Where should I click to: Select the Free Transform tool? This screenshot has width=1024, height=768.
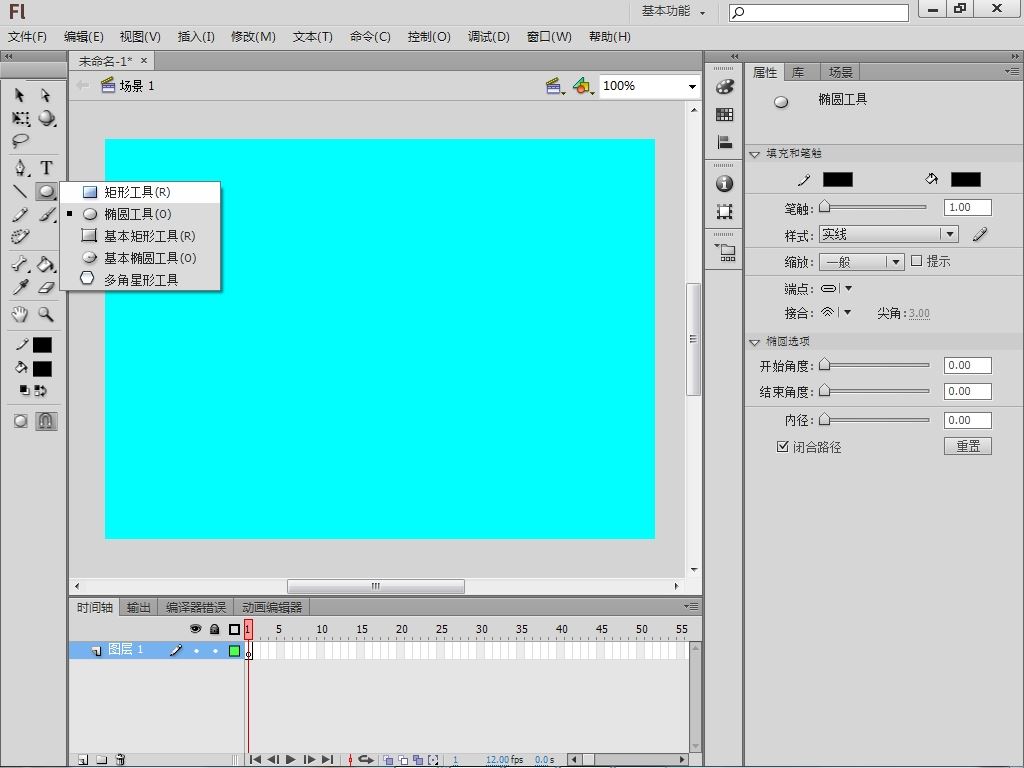pos(21,118)
